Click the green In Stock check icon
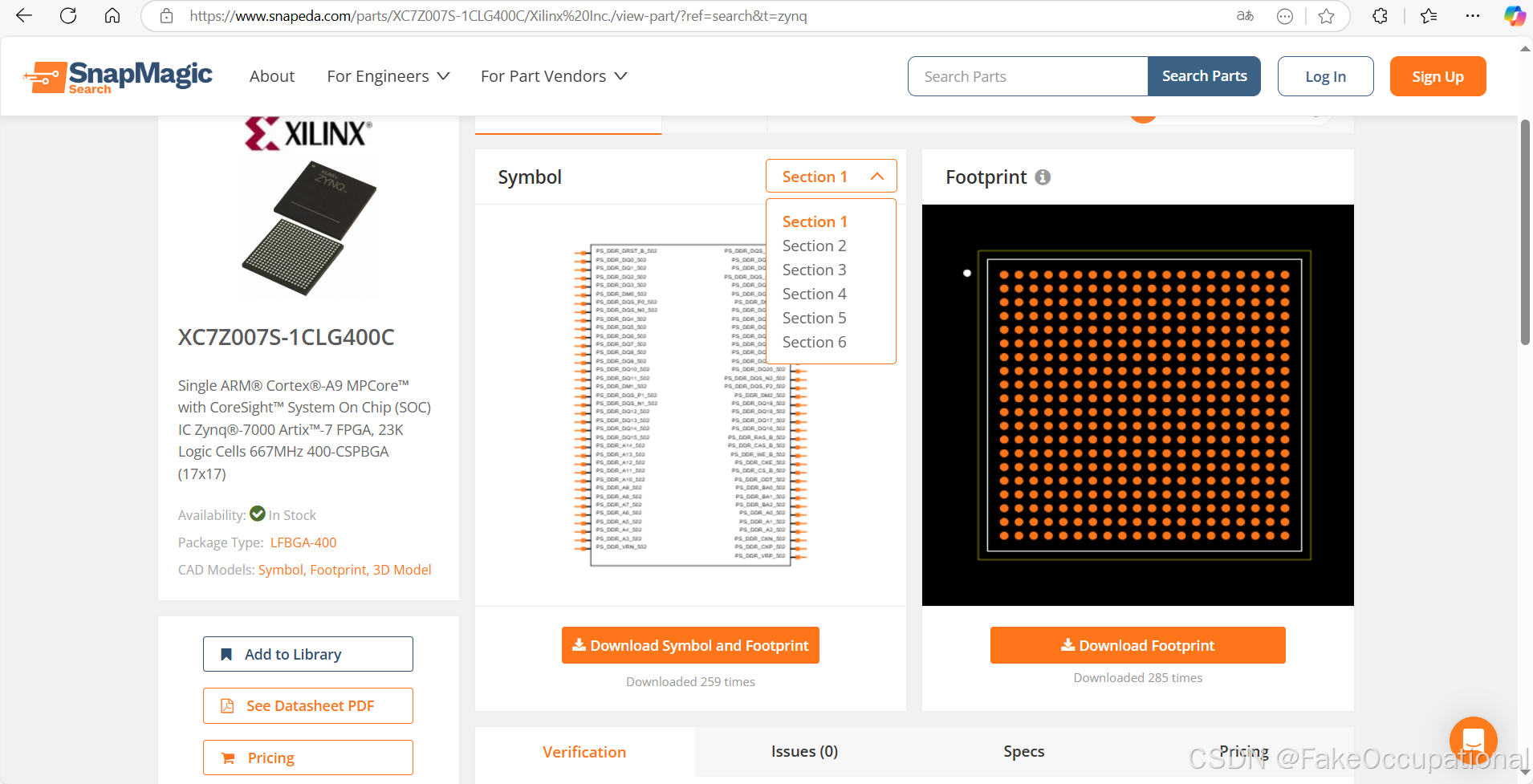 pyautogui.click(x=258, y=514)
